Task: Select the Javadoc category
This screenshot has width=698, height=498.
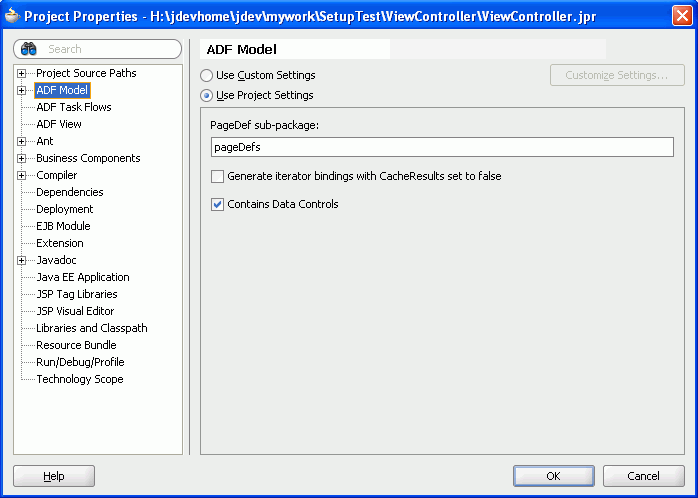Action: 56,260
